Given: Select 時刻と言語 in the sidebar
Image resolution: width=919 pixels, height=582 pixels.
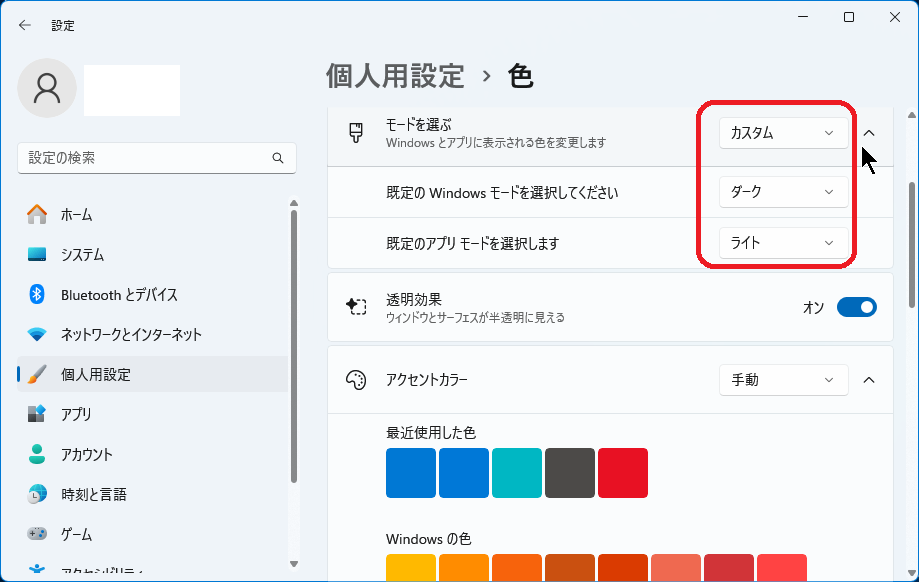Looking at the screenshot, I should coord(93,494).
